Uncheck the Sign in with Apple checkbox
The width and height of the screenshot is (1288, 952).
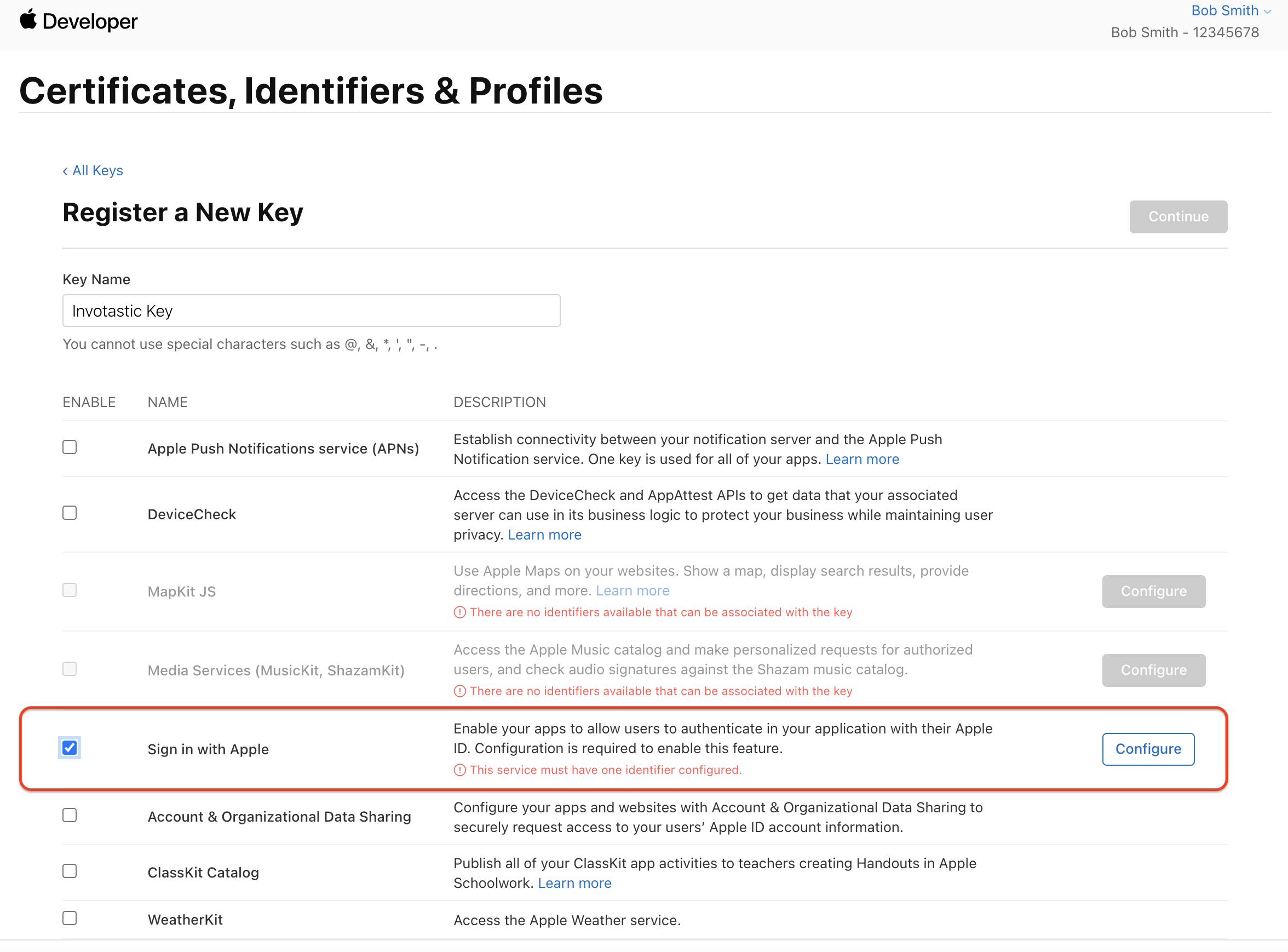(x=70, y=748)
